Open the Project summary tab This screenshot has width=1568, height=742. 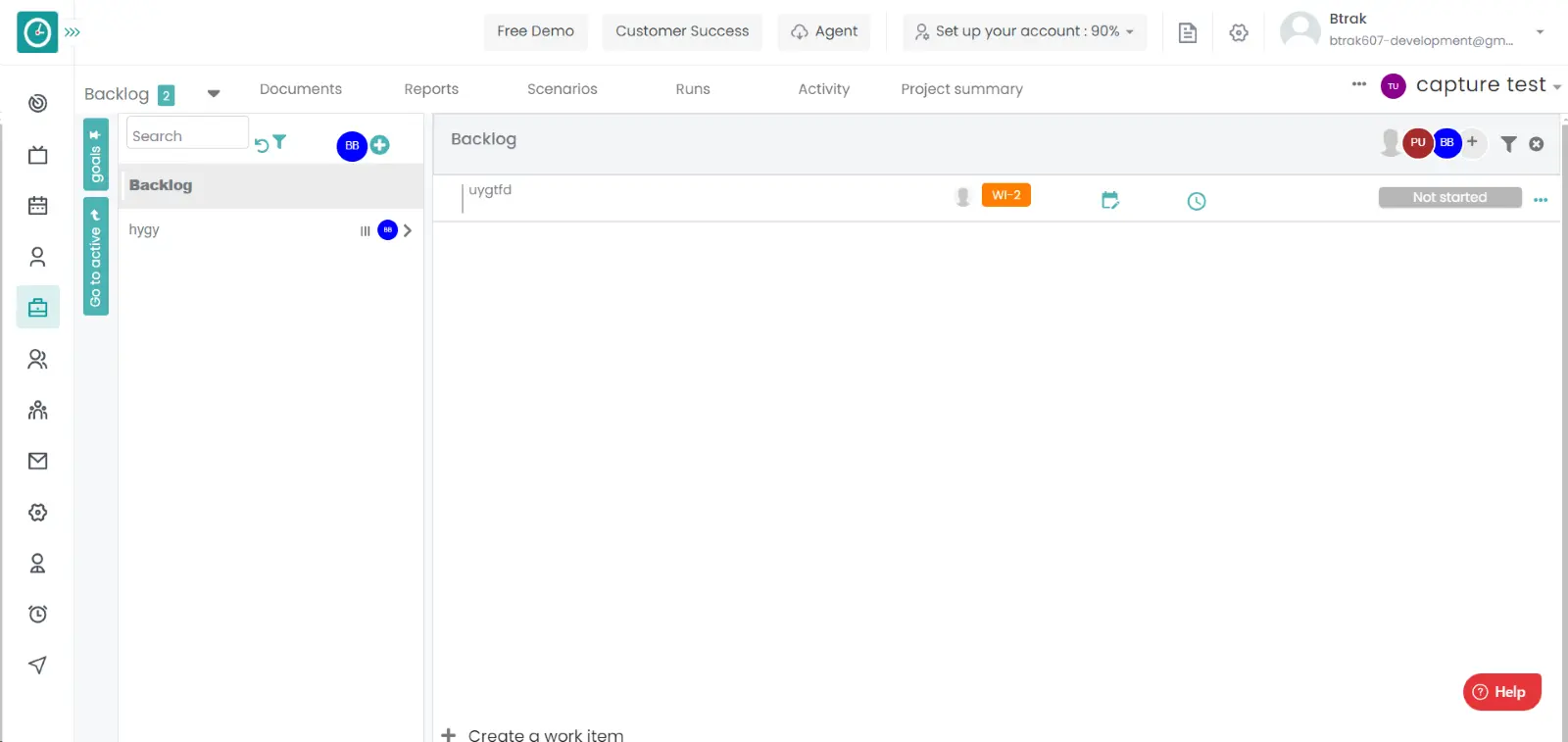[961, 89]
